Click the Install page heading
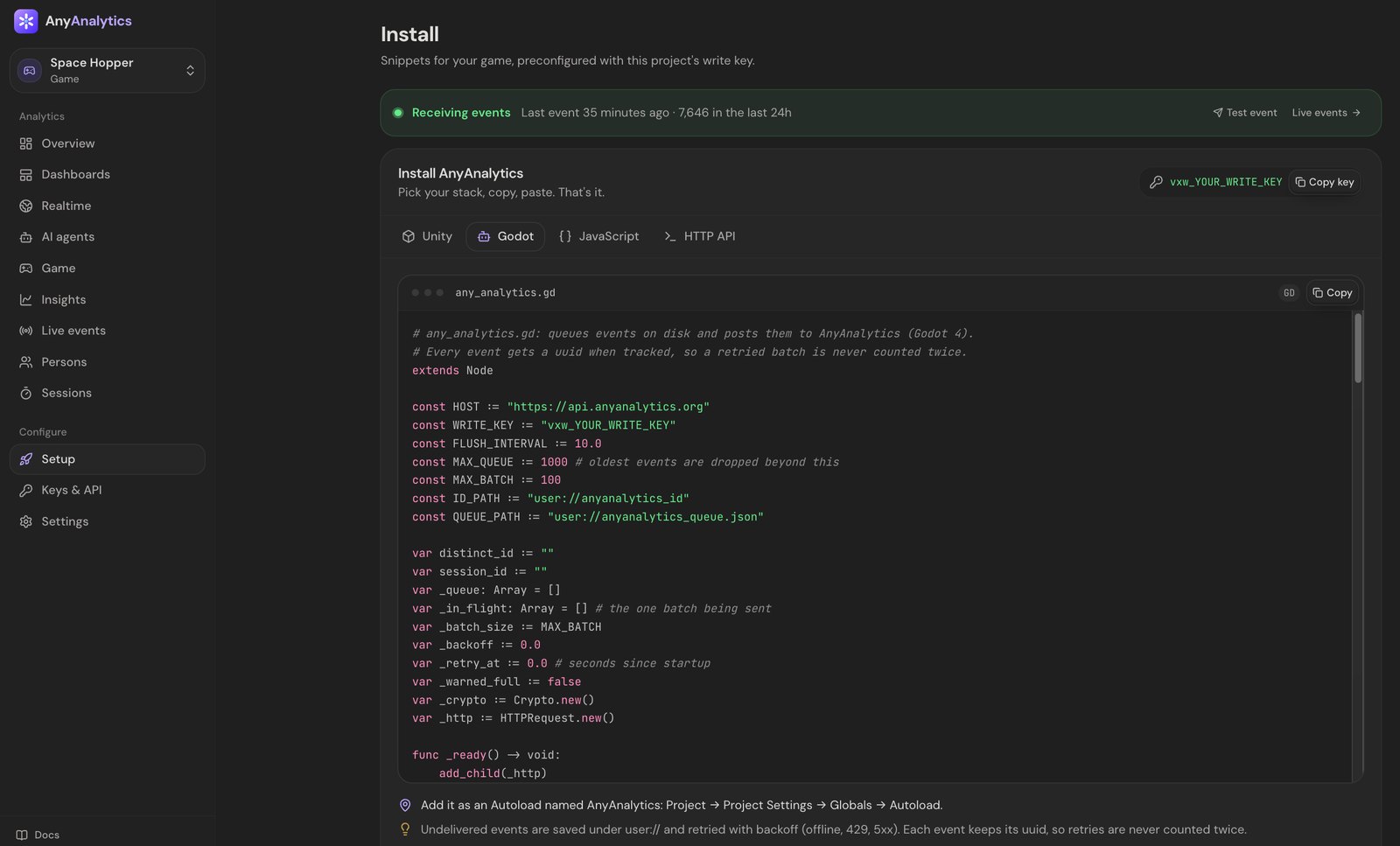This screenshot has height=846, width=1400. click(x=409, y=34)
